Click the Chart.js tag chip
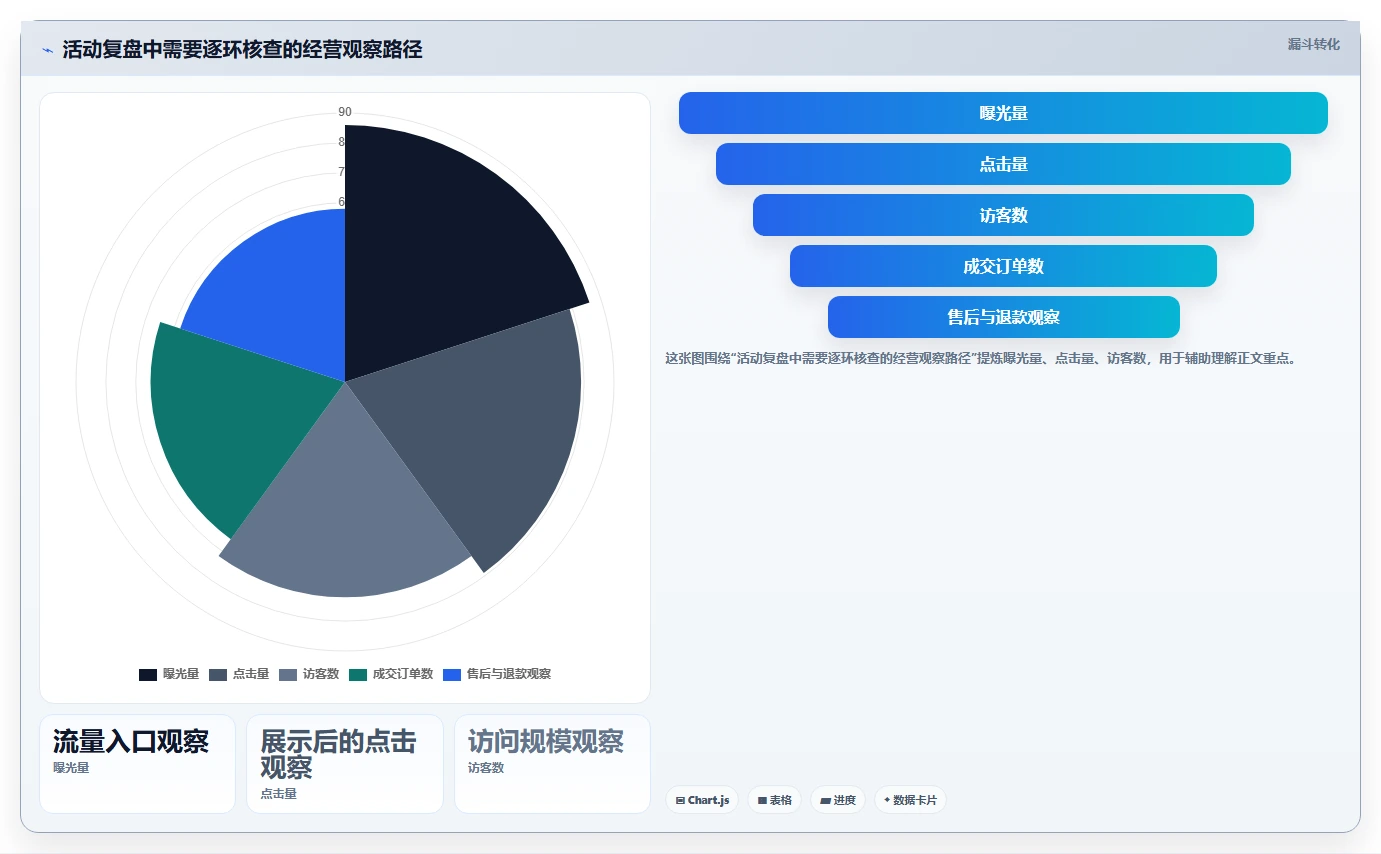The image size is (1381, 854). (702, 800)
